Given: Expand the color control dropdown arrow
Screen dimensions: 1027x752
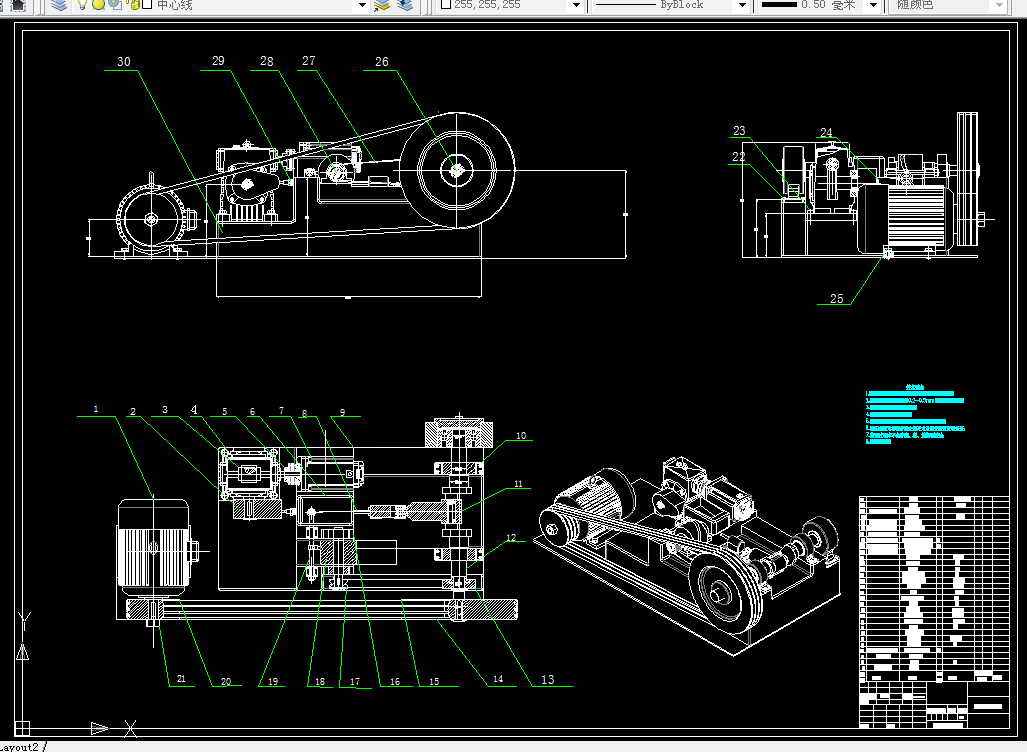Looking at the screenshot, I should pos(576,5).
